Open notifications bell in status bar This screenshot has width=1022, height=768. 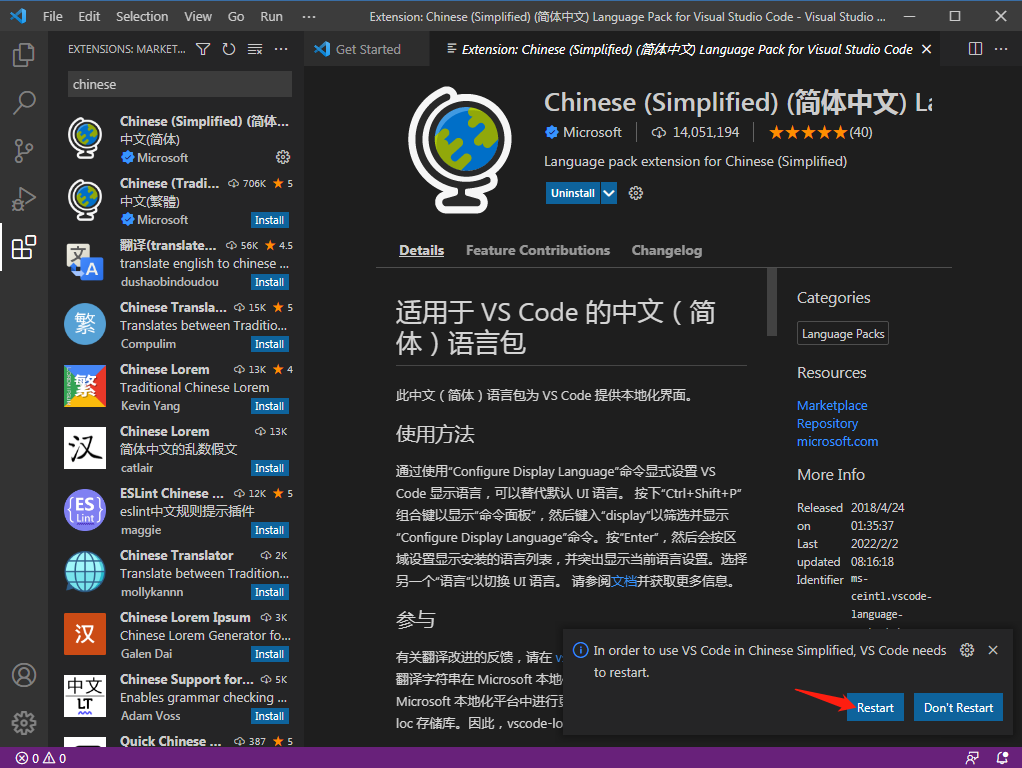pyautogui.click(x=1002, y=758)
